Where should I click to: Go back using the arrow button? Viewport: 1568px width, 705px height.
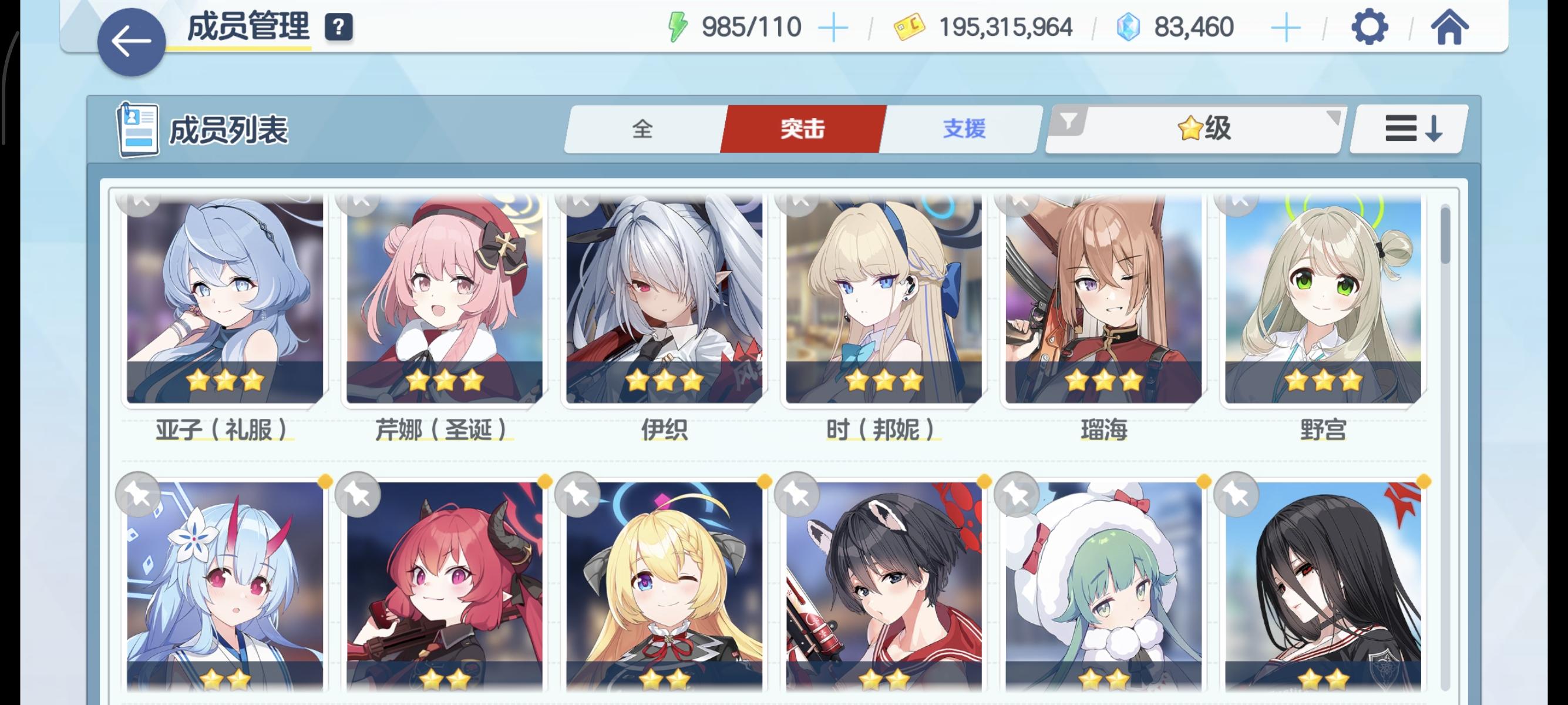(131, 42)
